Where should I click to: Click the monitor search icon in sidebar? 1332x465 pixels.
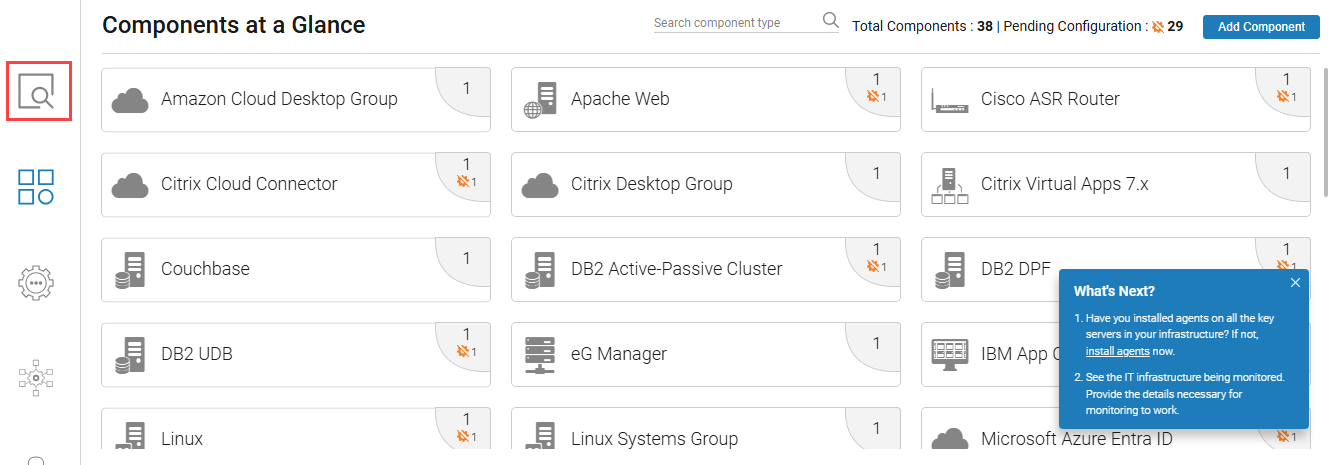coord(38,92)
